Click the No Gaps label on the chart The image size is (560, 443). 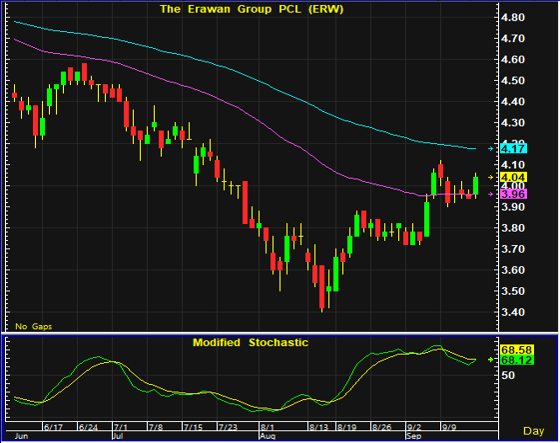pos(34,327)
